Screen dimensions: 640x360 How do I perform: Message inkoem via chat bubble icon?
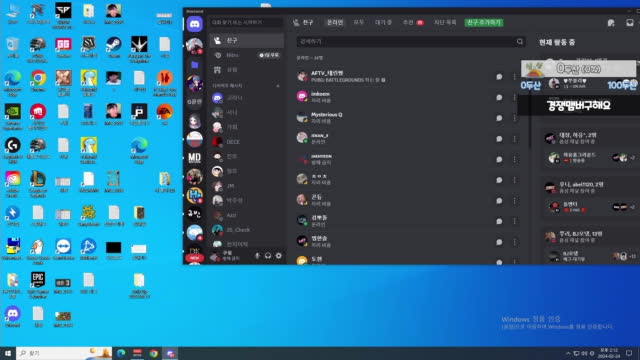pyautogui.click(x=499, y=98)
